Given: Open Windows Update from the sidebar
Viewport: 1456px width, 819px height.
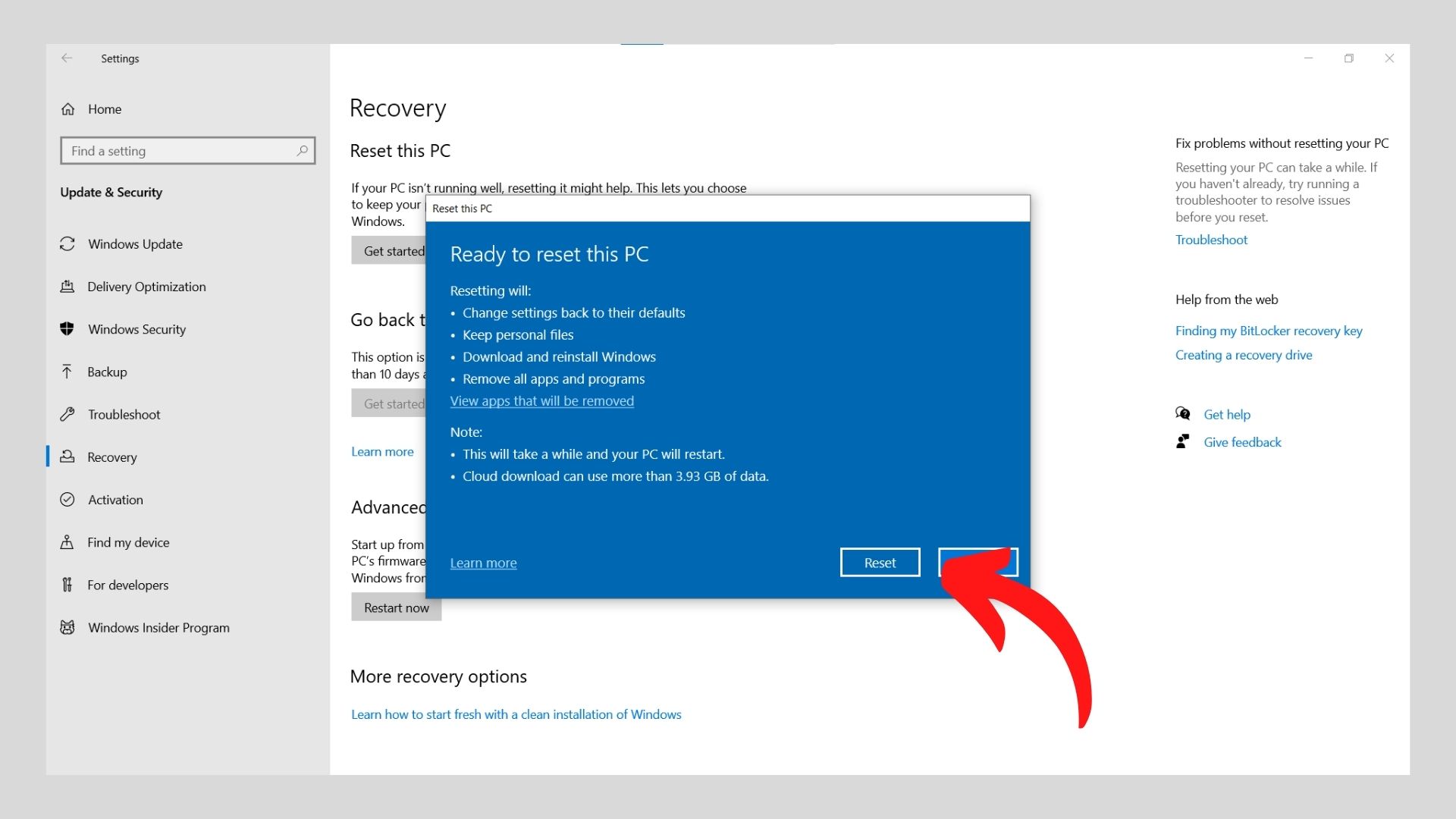Looking at the screenshot, I should click(x=67, y=244).
